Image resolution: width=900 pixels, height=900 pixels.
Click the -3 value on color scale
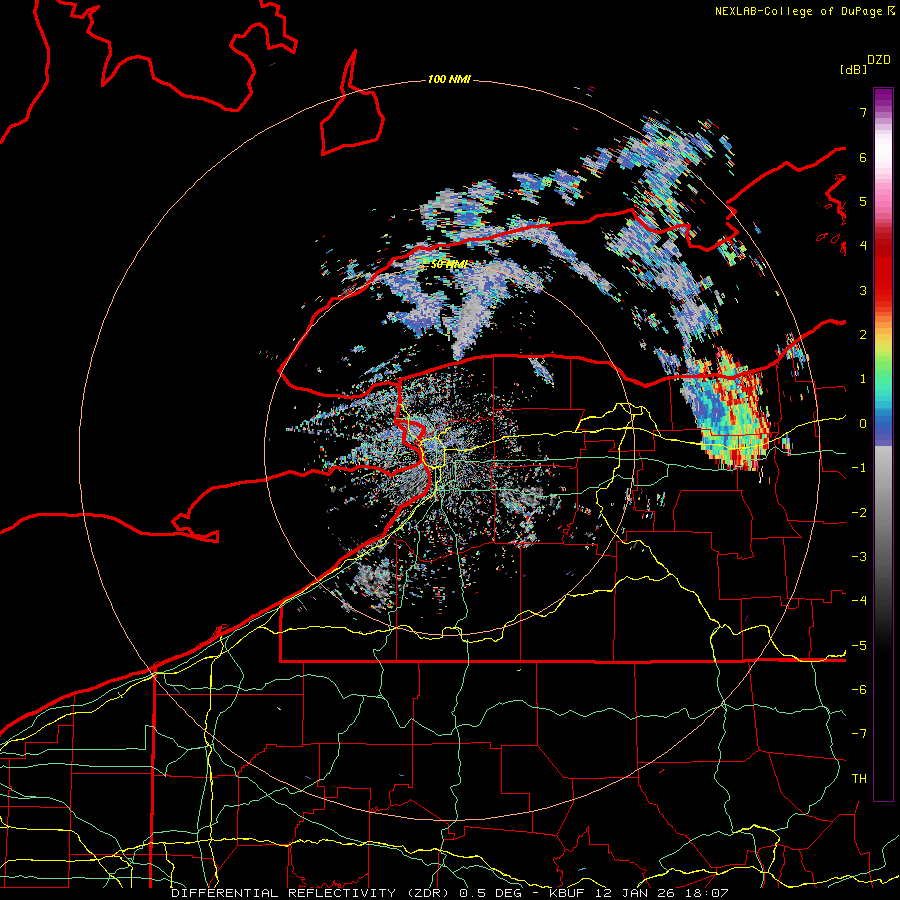[859, 557]
